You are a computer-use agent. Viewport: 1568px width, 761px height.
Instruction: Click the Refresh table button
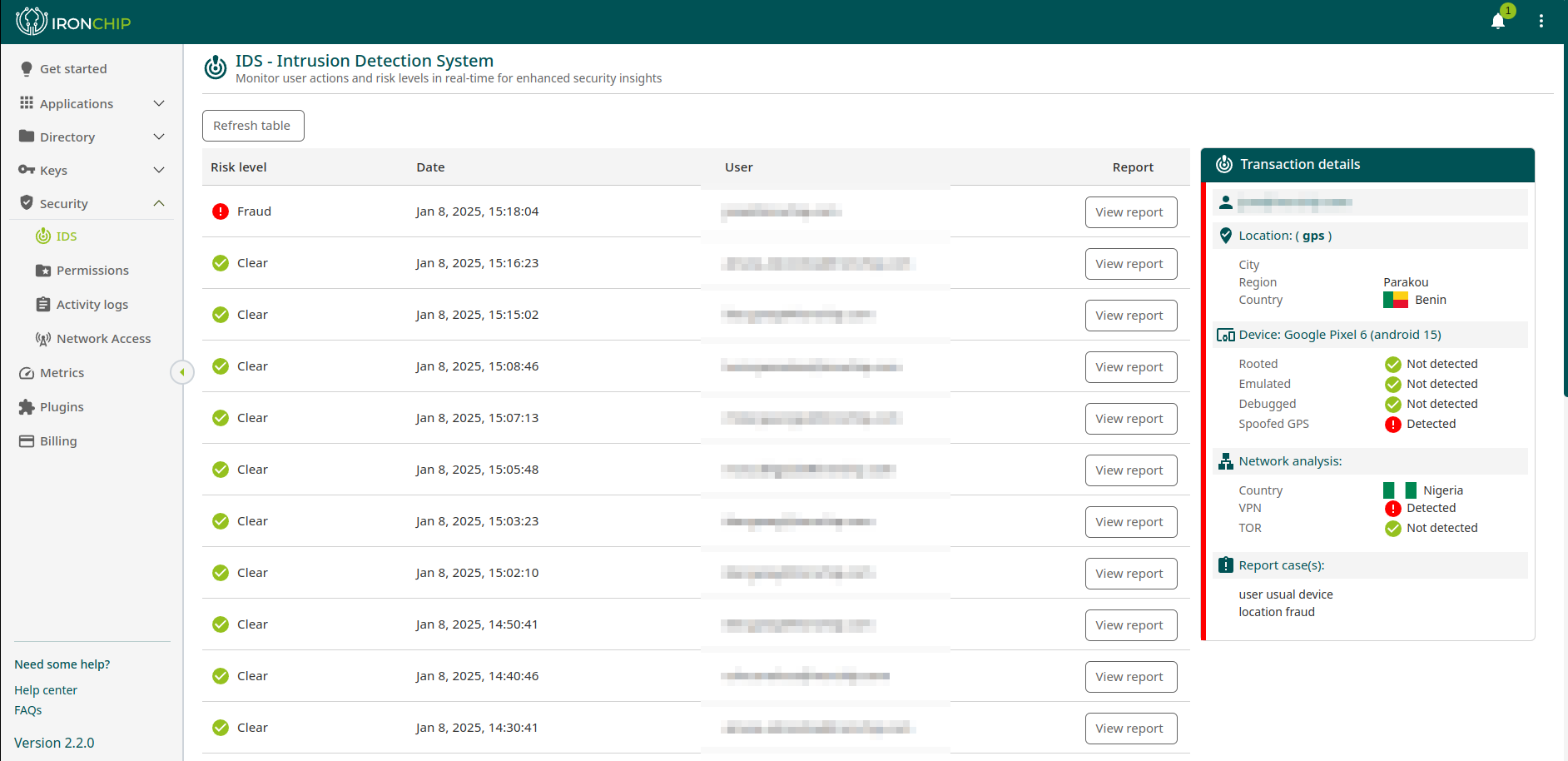(253, 126)
